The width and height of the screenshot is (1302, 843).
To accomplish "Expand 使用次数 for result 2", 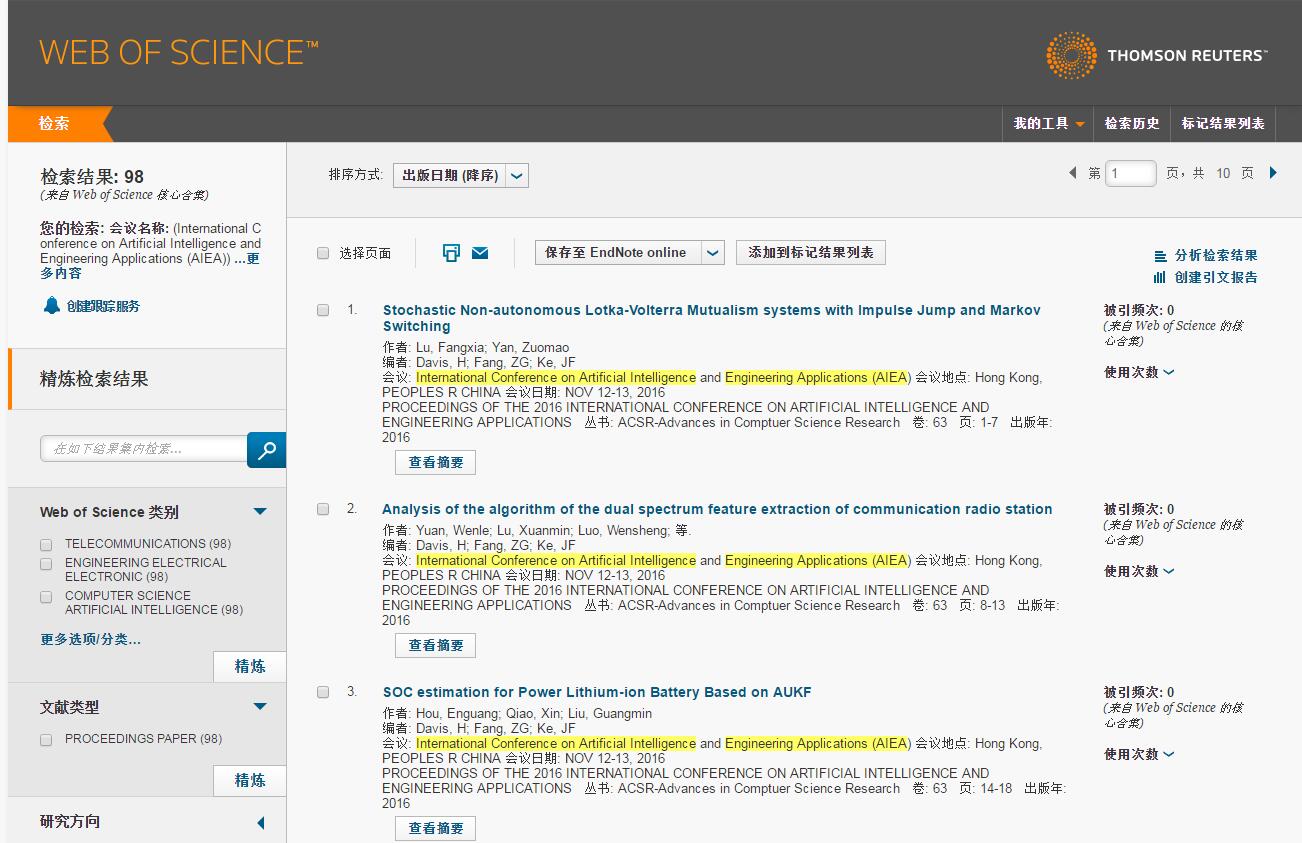I will coord(1139,571).
